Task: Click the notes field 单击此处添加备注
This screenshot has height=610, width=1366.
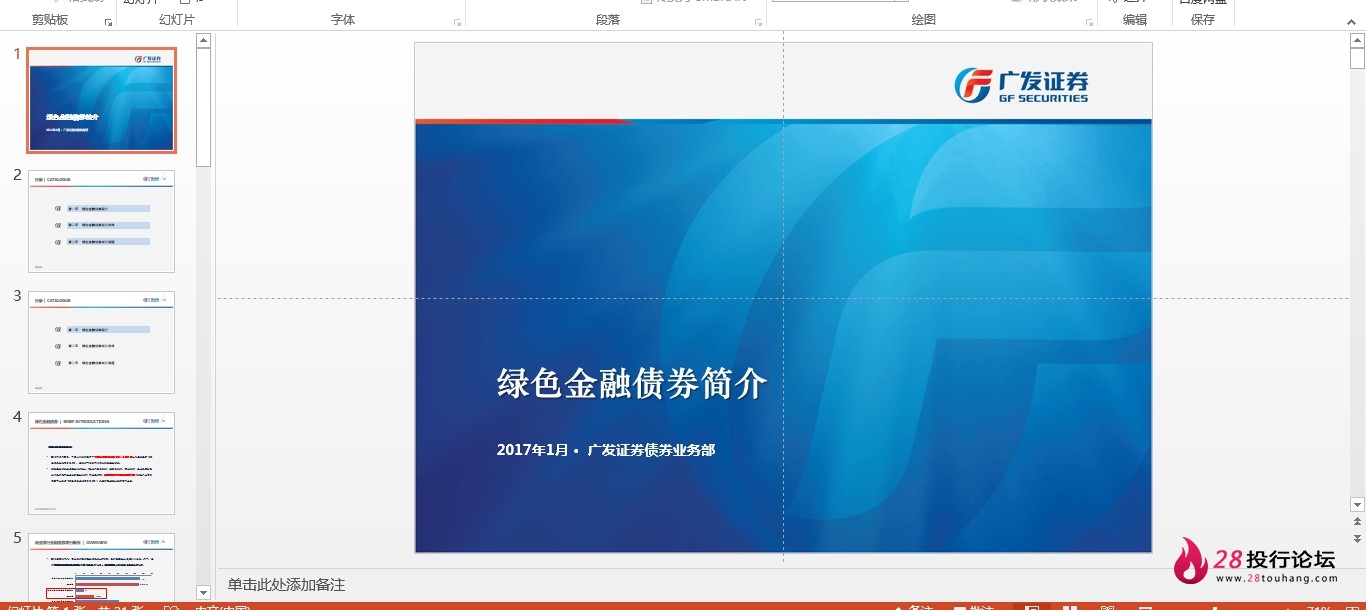Action: [x=286, y=585]
